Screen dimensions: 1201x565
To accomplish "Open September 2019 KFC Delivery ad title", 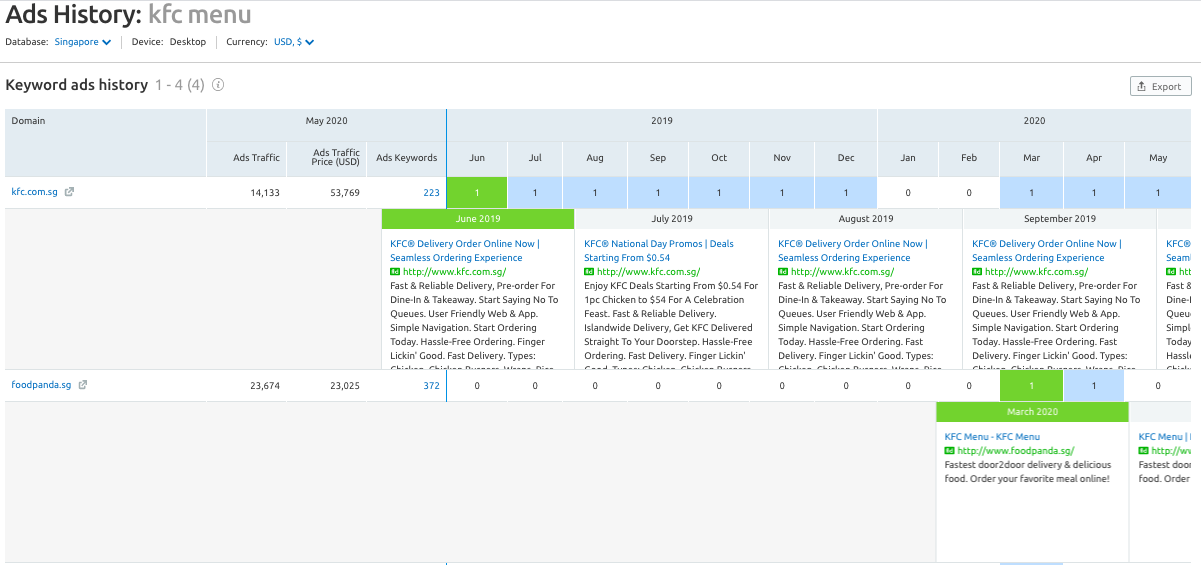I will (1047, 250).
